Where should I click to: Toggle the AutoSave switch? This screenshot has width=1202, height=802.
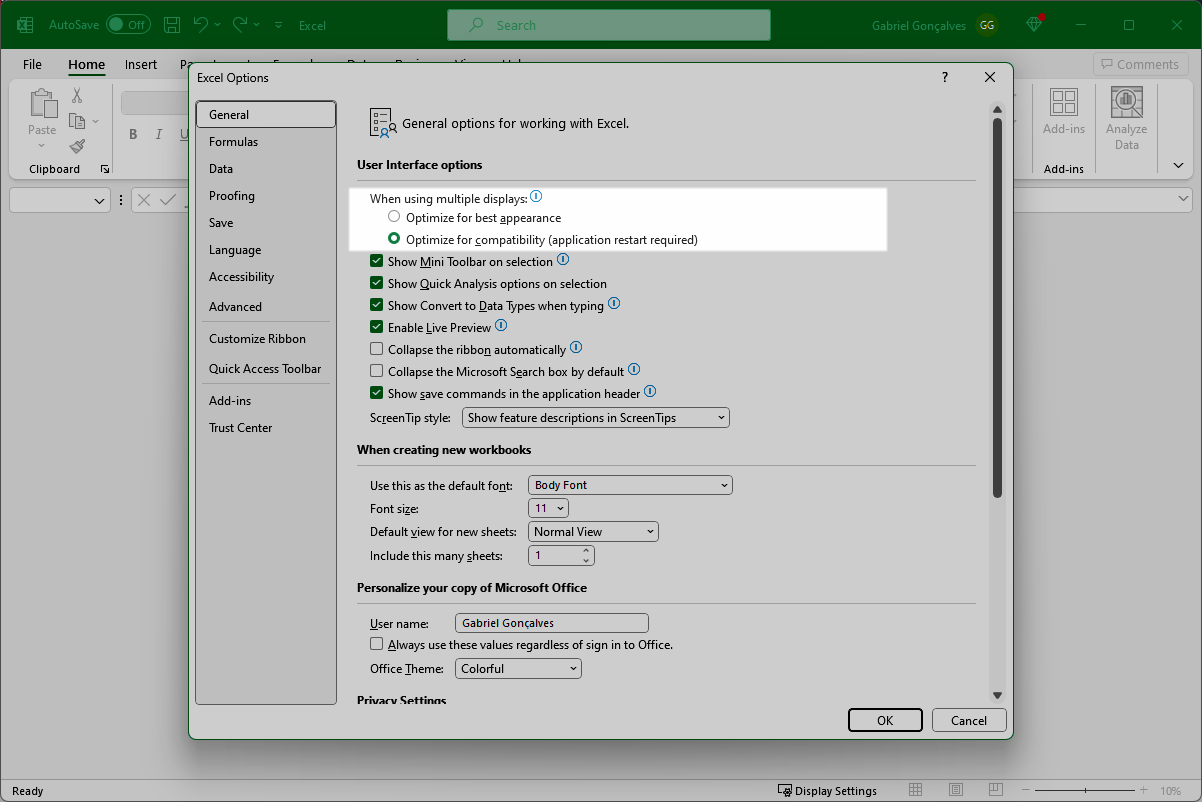point(128,25)
